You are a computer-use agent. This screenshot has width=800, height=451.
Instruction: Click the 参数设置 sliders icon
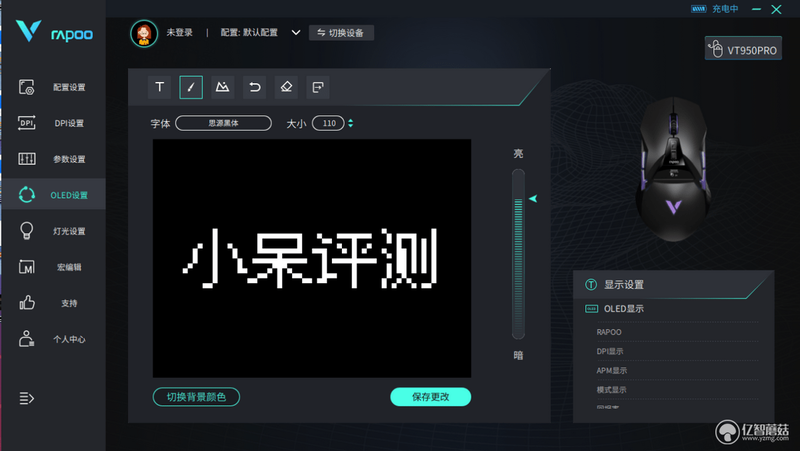click(27, 159)
